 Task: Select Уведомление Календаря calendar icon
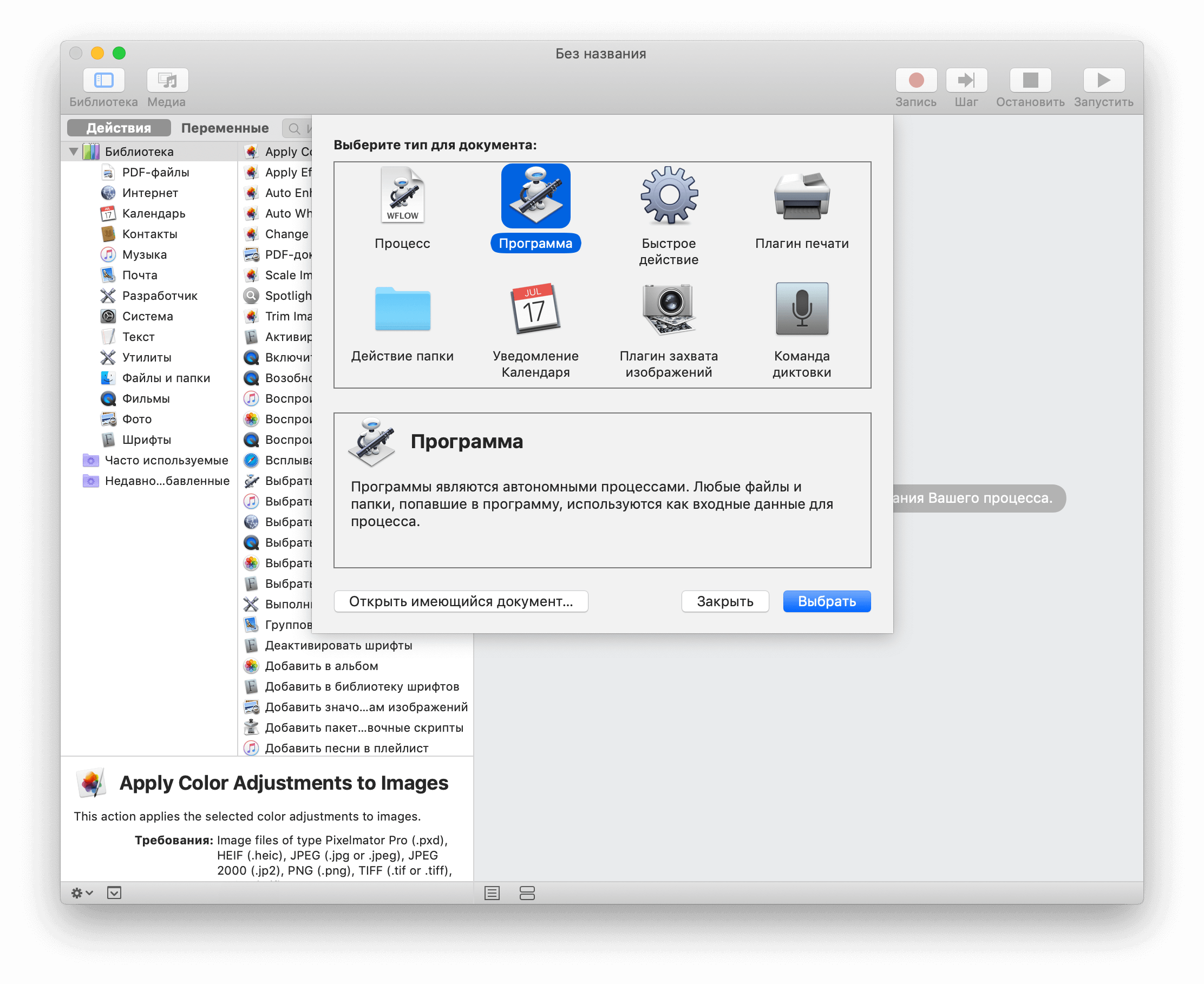click(x=535, y=309)
